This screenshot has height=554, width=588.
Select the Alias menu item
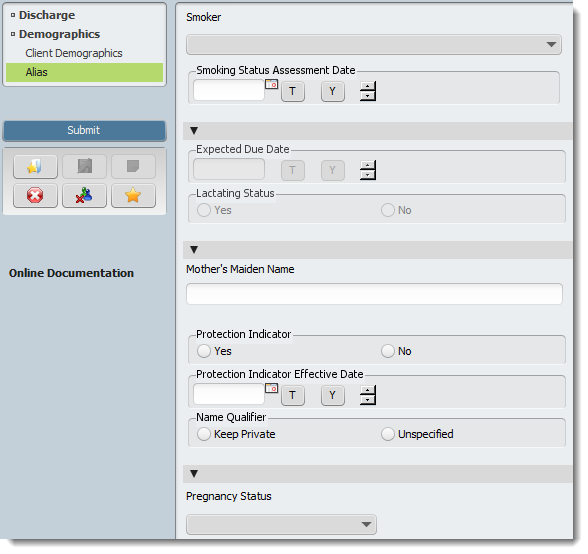[x=84, y=72]
